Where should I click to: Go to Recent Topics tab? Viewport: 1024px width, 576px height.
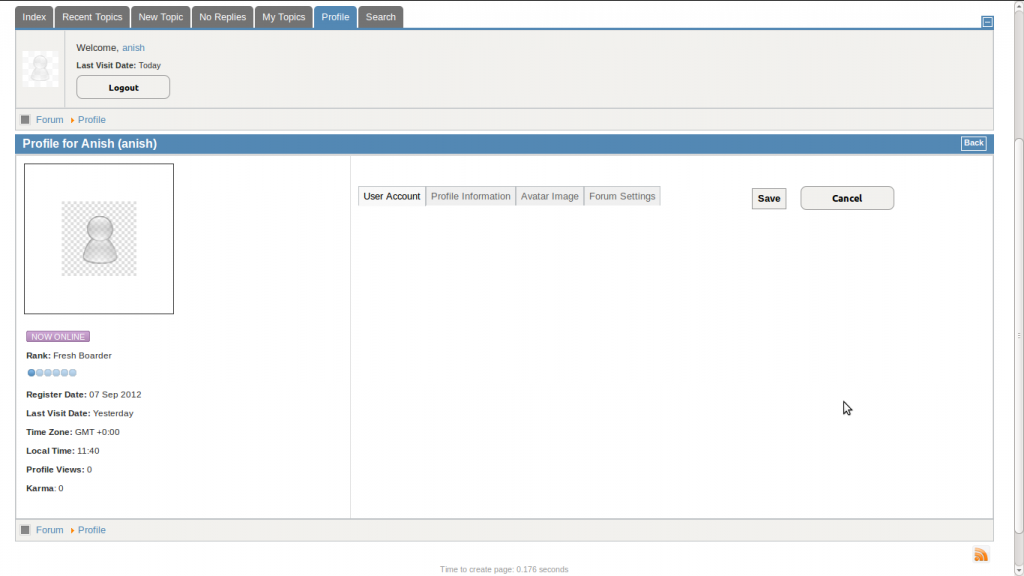click(x=92, y=17)
